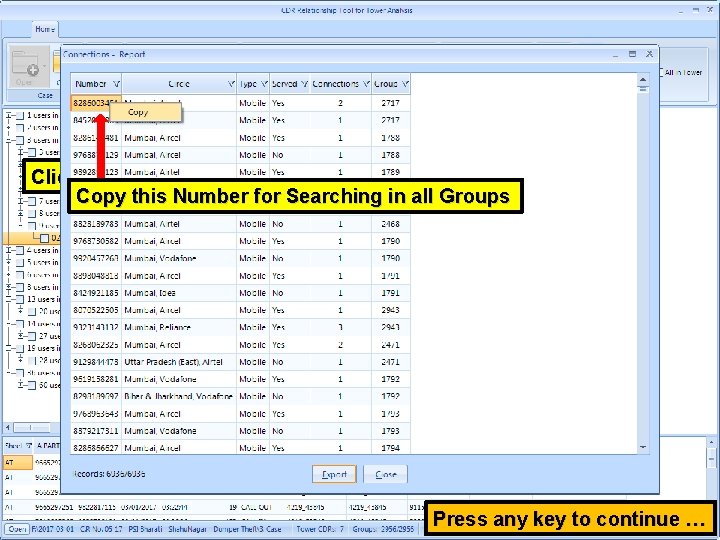Click the report scrollbar down arrow
Image resolution: width=720 pixels, height=540 pixels.
[643, 447]
